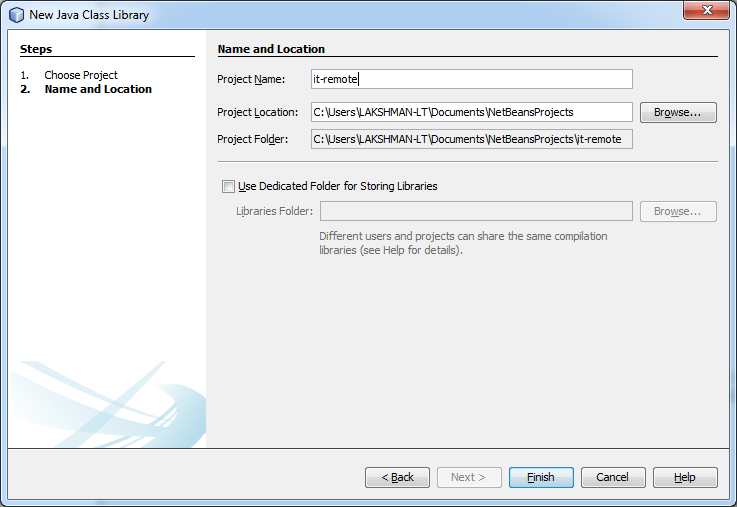Click the Steps heading
This screenshot has width=737, height=507.
point(36,49)
